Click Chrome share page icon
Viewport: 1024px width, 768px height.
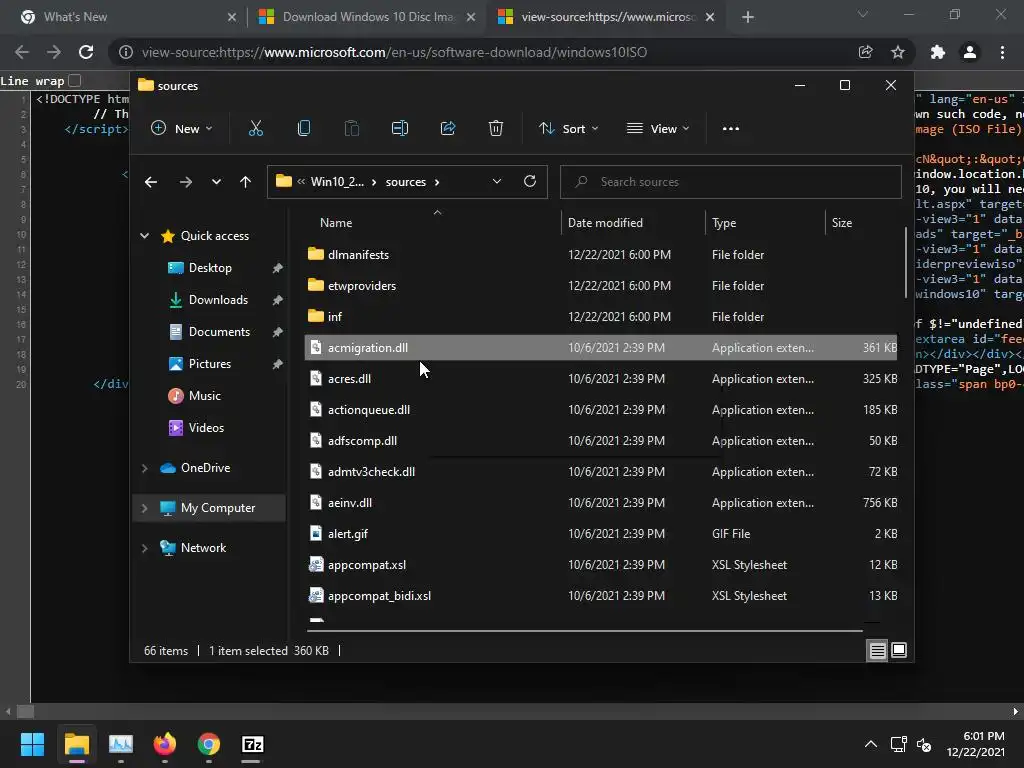pyautogui.click(x=865, y=52)
